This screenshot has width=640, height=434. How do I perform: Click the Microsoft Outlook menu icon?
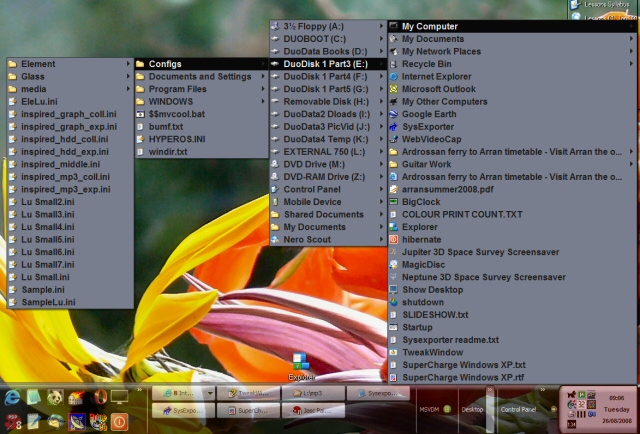393,89
